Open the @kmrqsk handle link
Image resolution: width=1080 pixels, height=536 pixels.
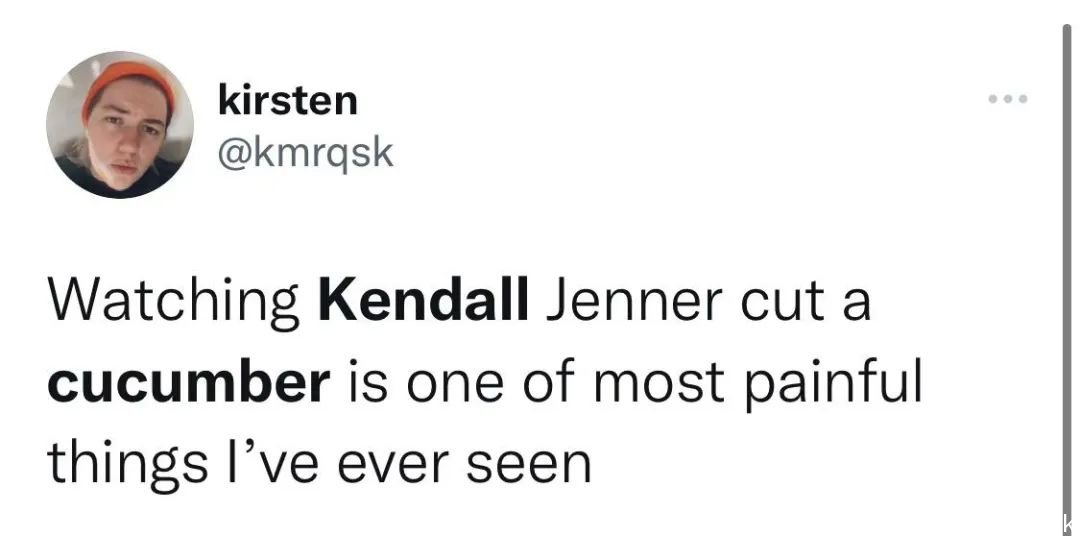coord(305,154)
